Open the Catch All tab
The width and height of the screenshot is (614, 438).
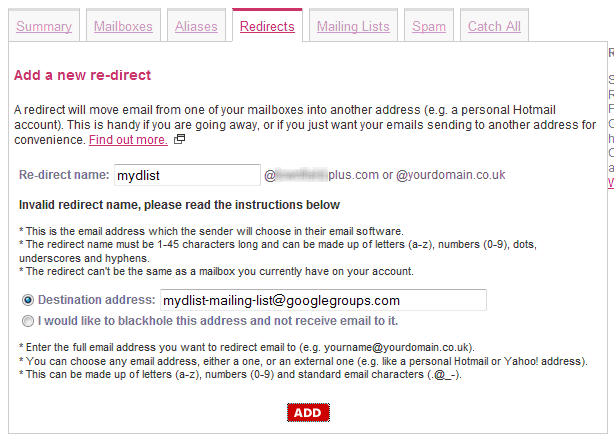[494, 26]
